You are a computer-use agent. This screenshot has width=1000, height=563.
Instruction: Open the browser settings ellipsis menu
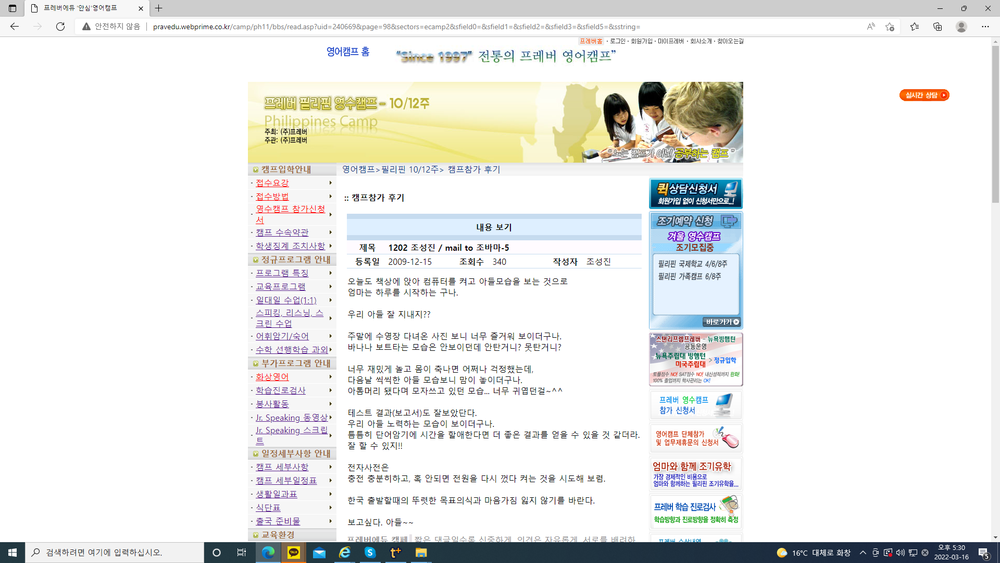pyautogui.click(x=985, y=27)
